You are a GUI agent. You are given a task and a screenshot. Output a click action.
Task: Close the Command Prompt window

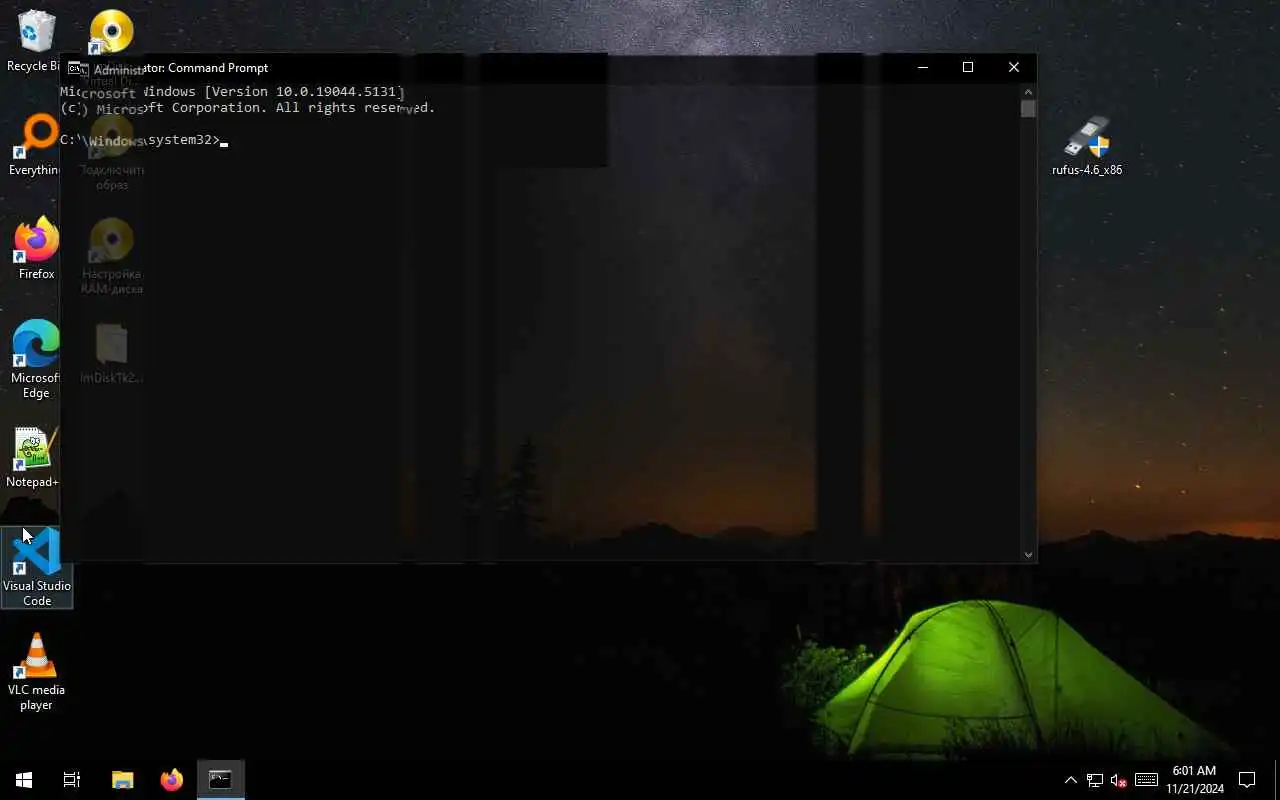(x=1014, y=67)
